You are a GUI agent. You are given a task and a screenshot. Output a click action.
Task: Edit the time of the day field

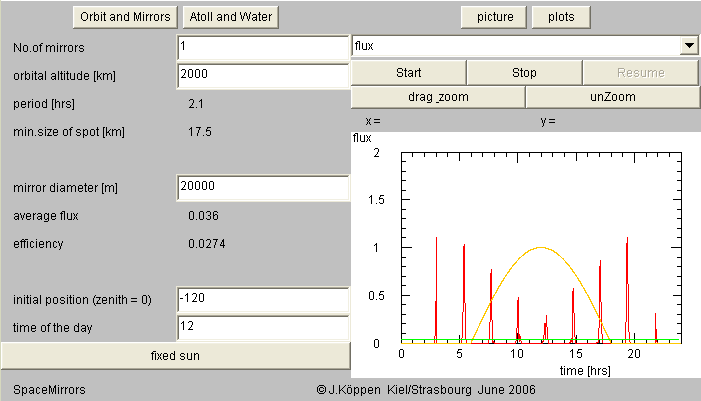coord(262,325)
